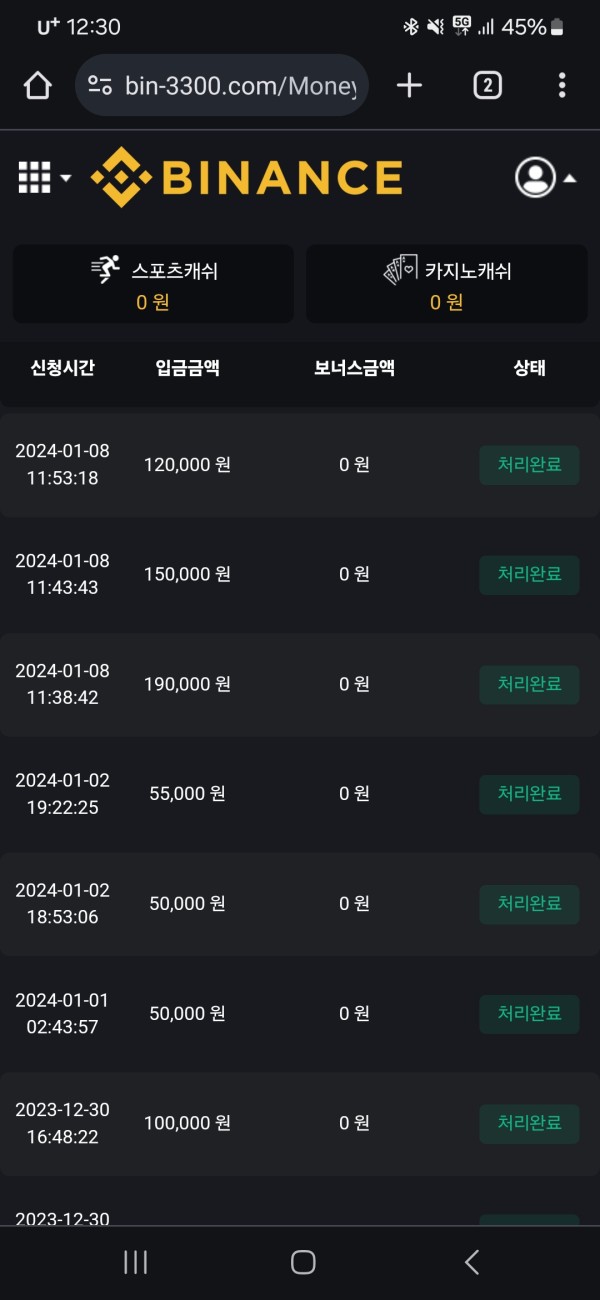Tap the 신청시간 column header
The width and height of the screenshot is (600, 1300).
63,368
